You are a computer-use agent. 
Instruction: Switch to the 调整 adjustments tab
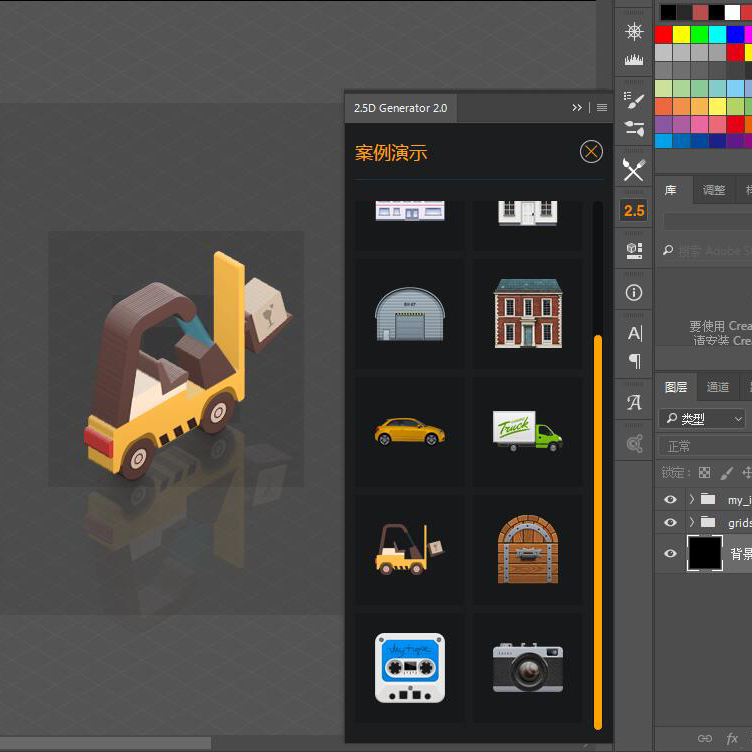click(x=714, y=190)
